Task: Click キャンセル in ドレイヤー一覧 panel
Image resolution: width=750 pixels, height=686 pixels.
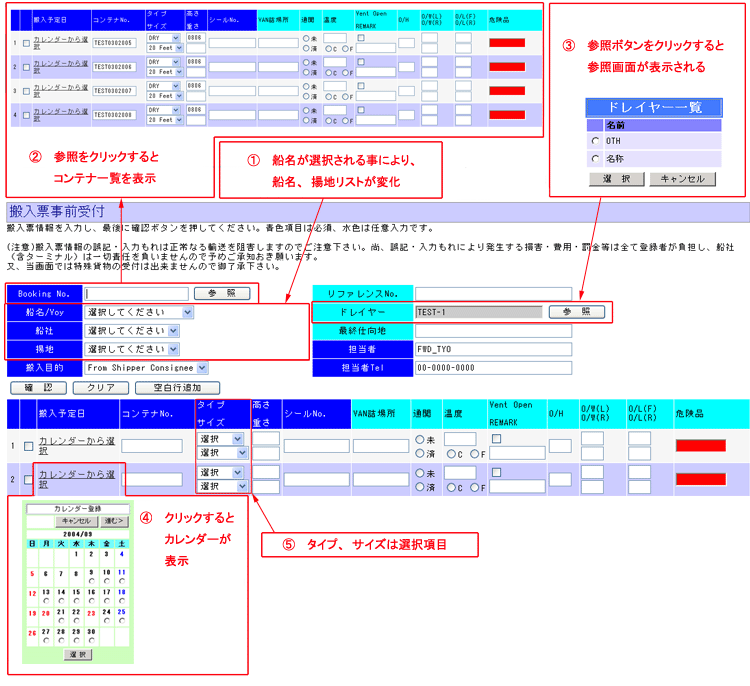Action: 682,179
